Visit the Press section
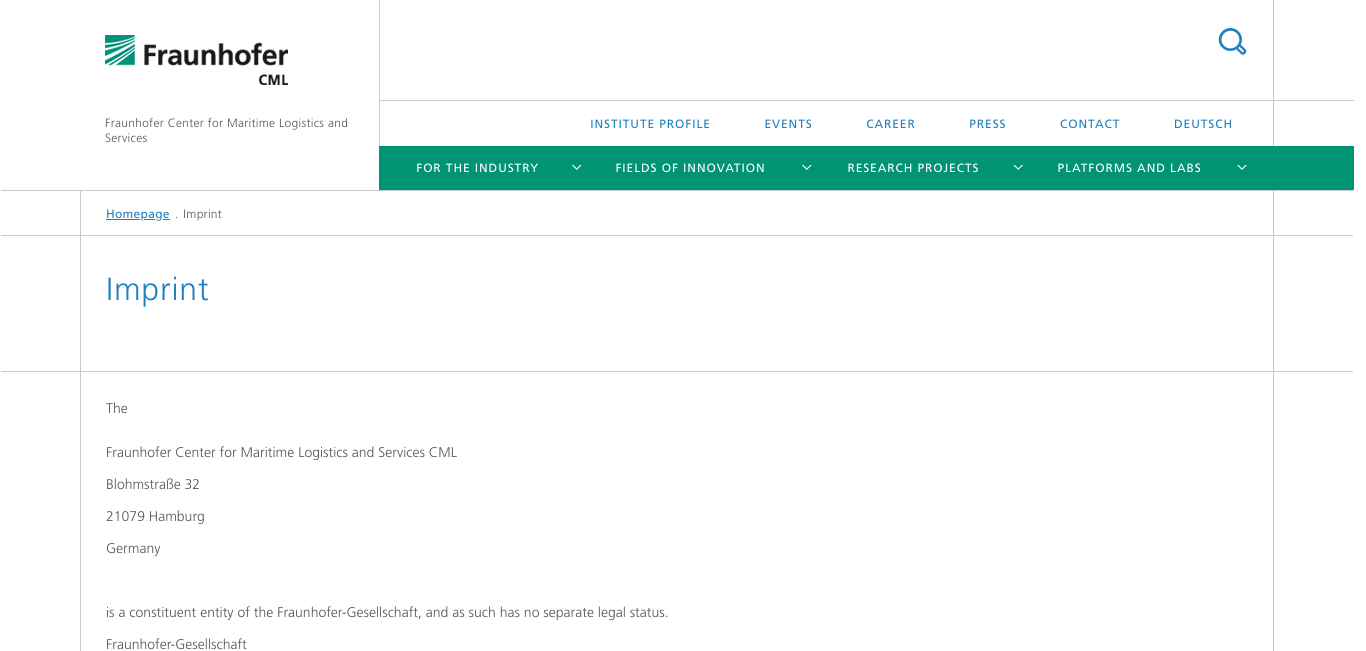The width and height of the screenshot is (1366, 651). (x=987, y=124)
